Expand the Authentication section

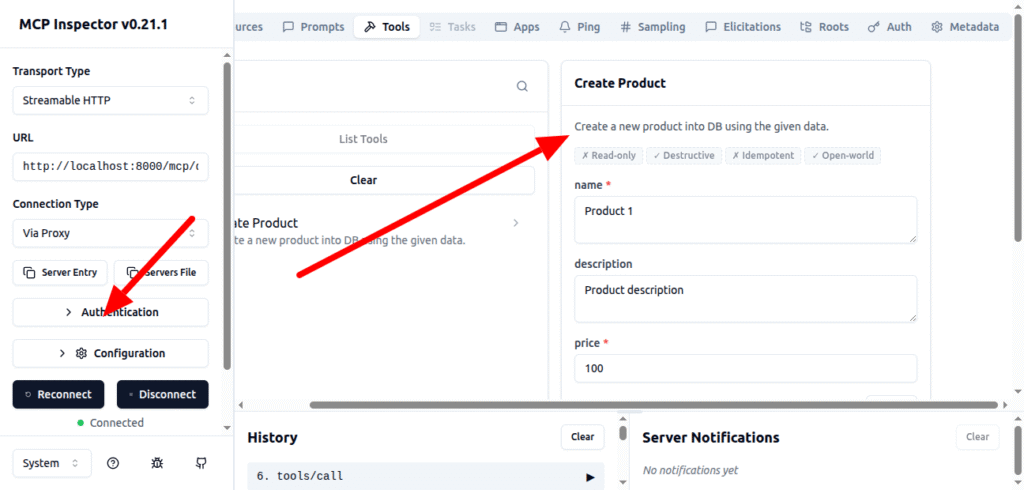(x=110, y=312)
